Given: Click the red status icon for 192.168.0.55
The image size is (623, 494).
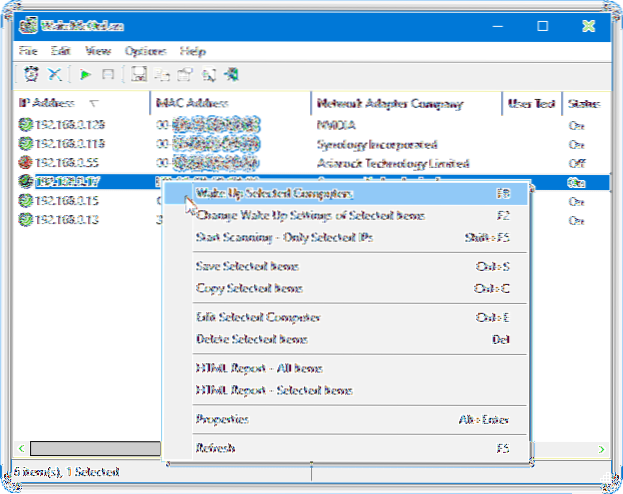Looking at the screenshot, I should click(26, 162).
